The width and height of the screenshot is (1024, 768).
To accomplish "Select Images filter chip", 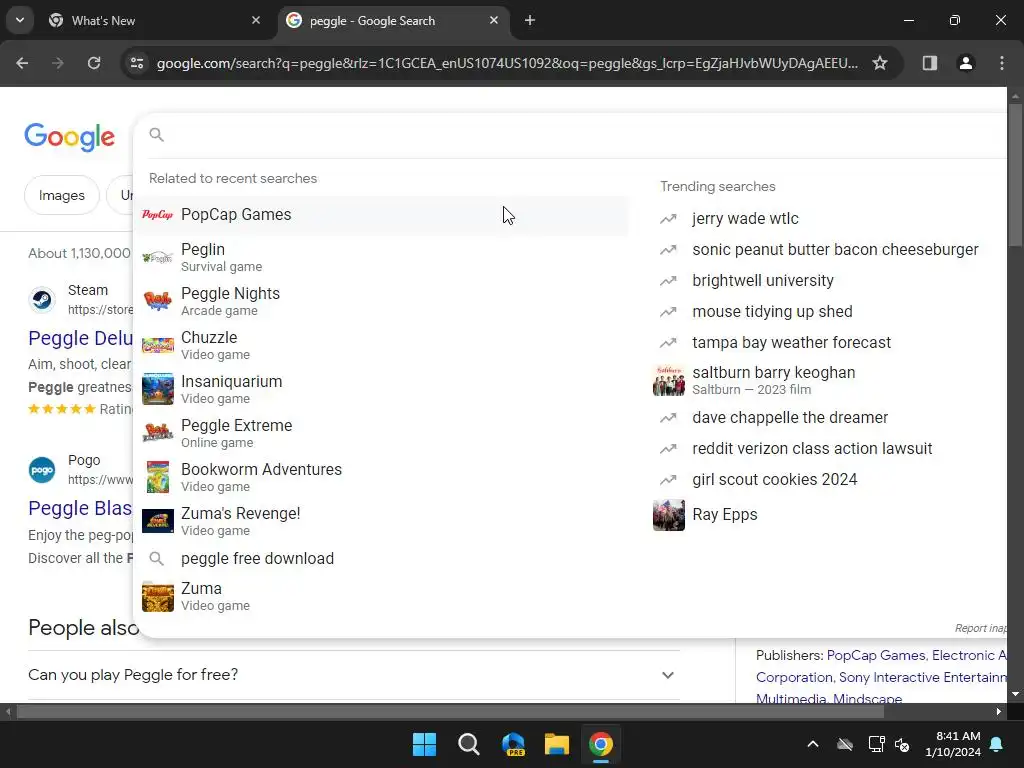I will tap(61, 195).
